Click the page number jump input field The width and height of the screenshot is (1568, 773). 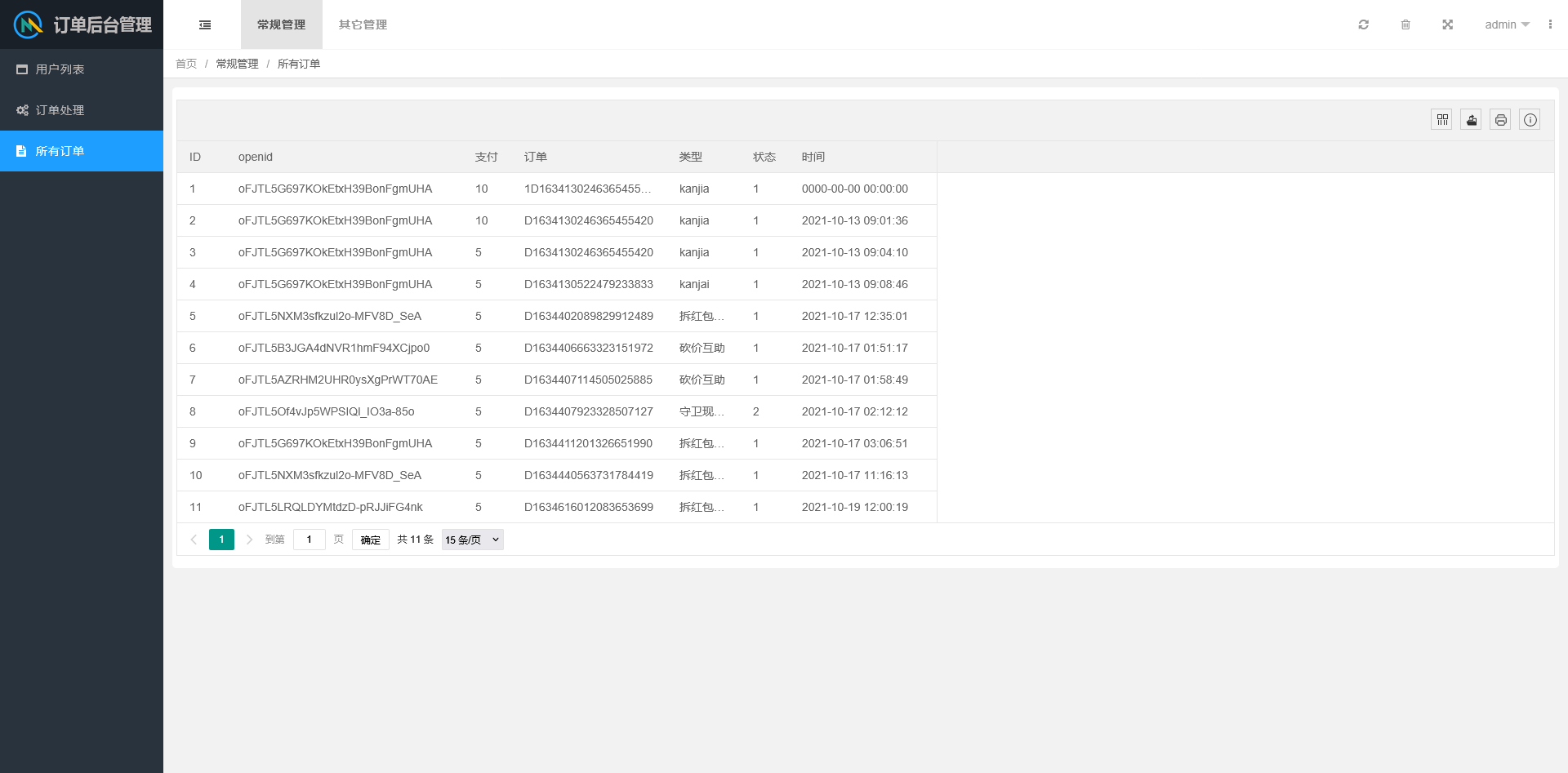coord(309,540)
